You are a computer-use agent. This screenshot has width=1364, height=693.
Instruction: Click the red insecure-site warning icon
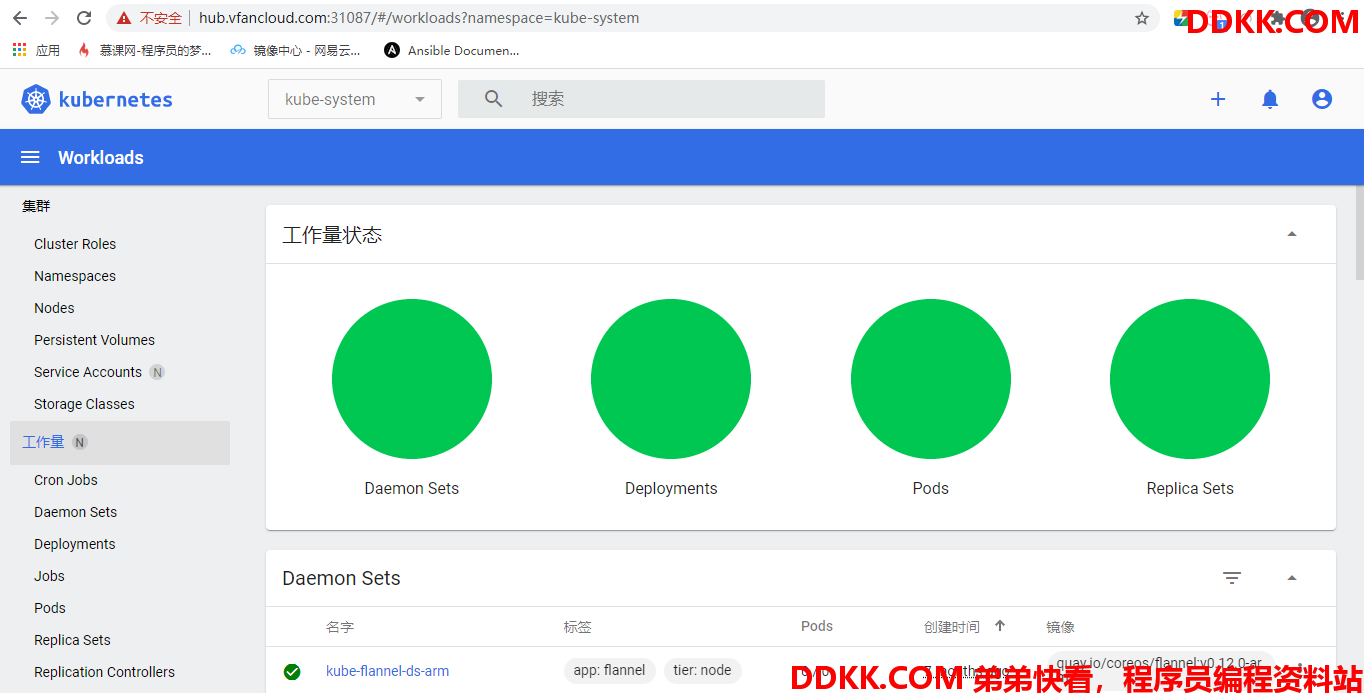124,18
